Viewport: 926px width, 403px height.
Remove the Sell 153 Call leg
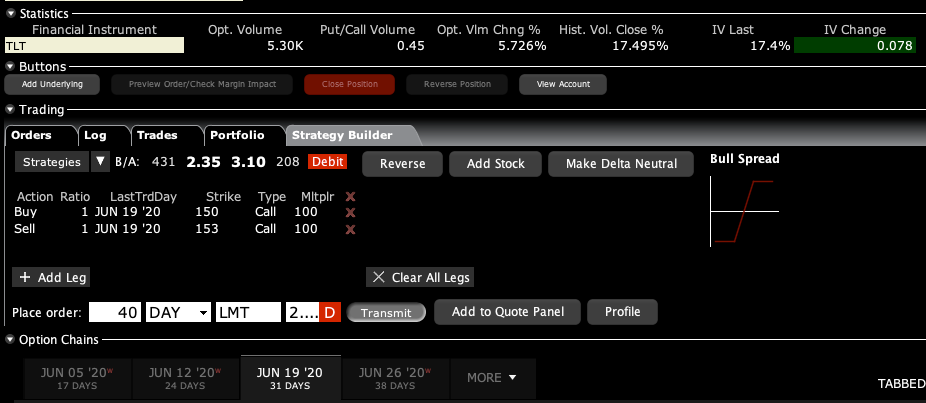350,230
